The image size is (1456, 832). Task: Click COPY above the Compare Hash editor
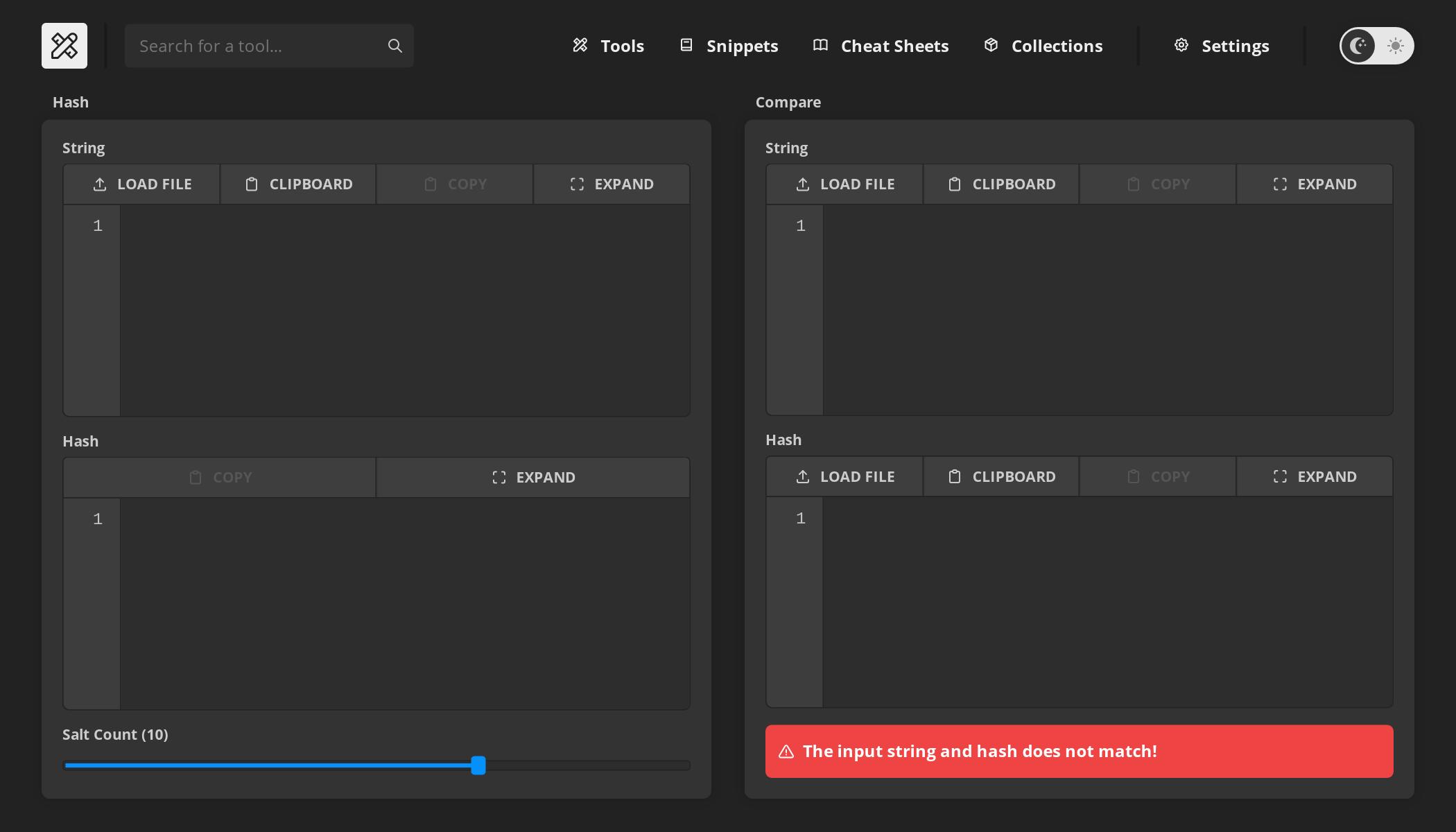click(1158, 477)
